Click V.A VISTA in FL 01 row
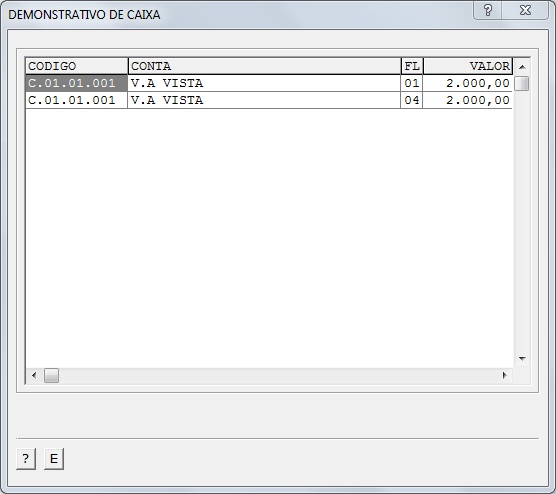556x494 pixels. (x=264, y=83)
